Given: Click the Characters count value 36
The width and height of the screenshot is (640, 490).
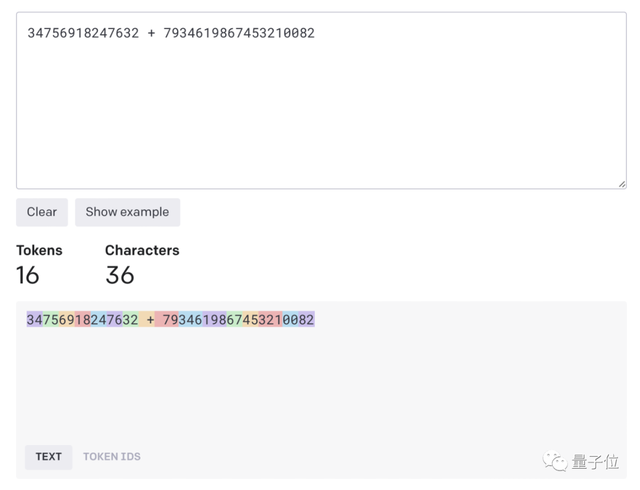Looking at the screenshot, I should click(x=119, y=275).
